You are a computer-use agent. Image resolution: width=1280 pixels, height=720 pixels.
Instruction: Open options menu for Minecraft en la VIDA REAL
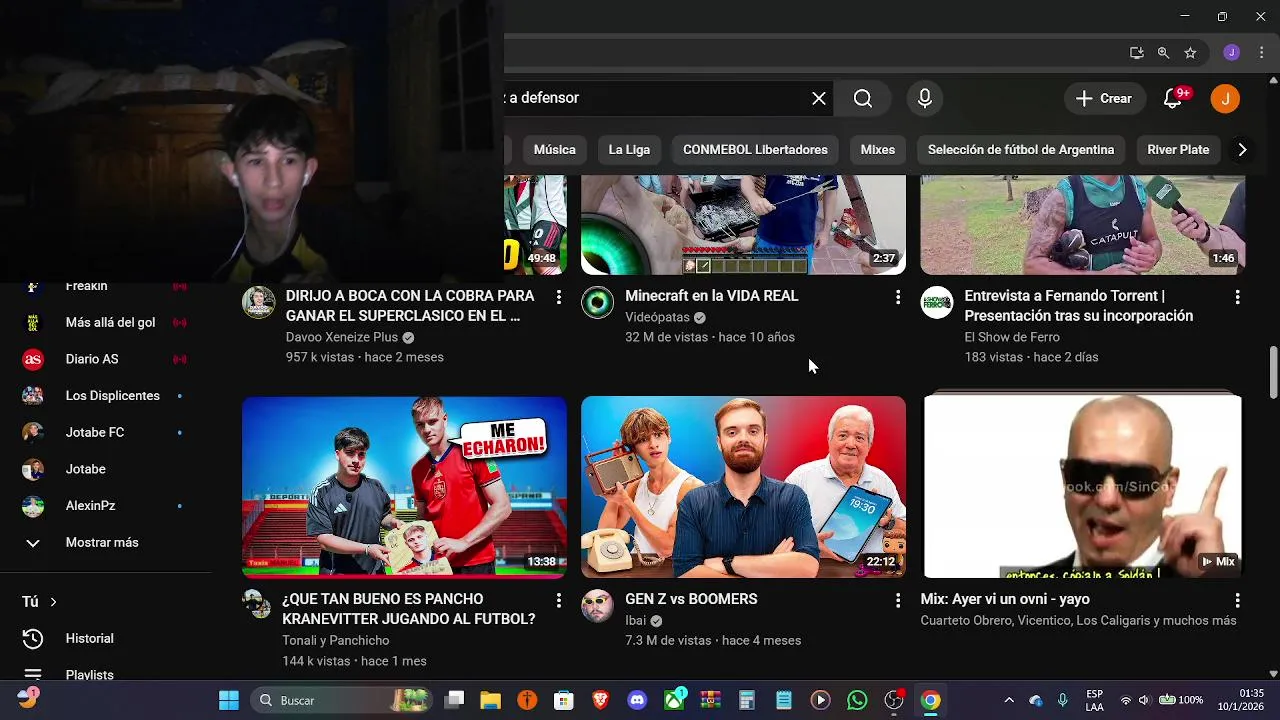(897, 297)
